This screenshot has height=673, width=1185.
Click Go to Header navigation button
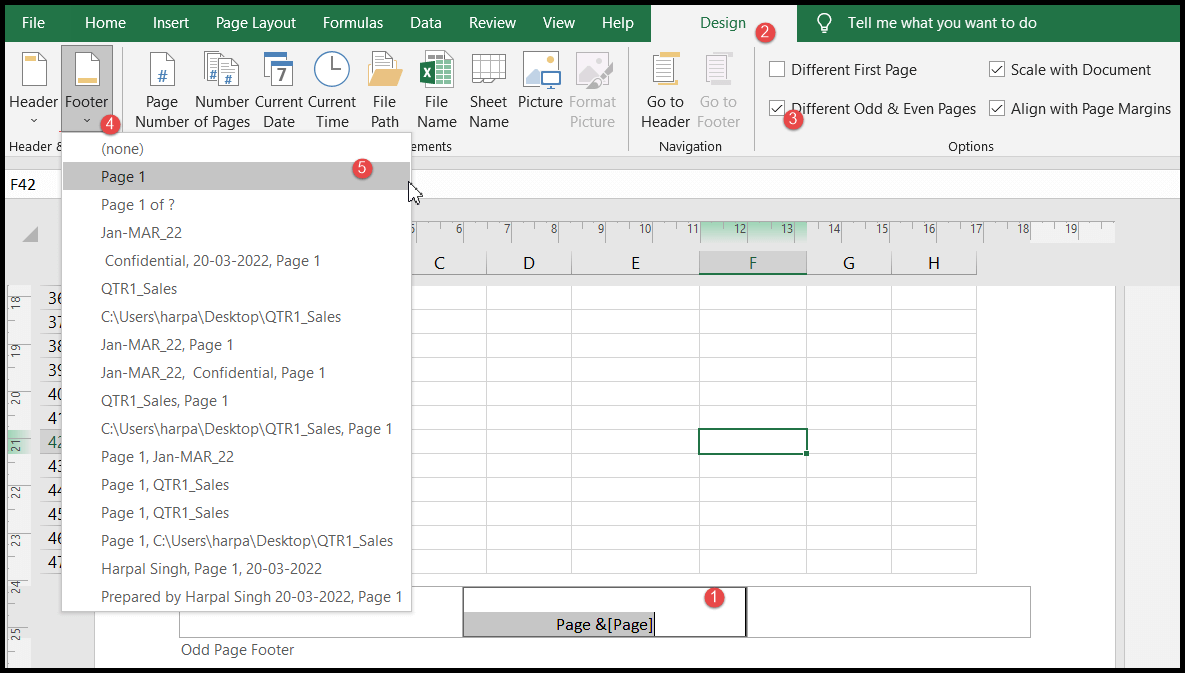tap(665, 90)
